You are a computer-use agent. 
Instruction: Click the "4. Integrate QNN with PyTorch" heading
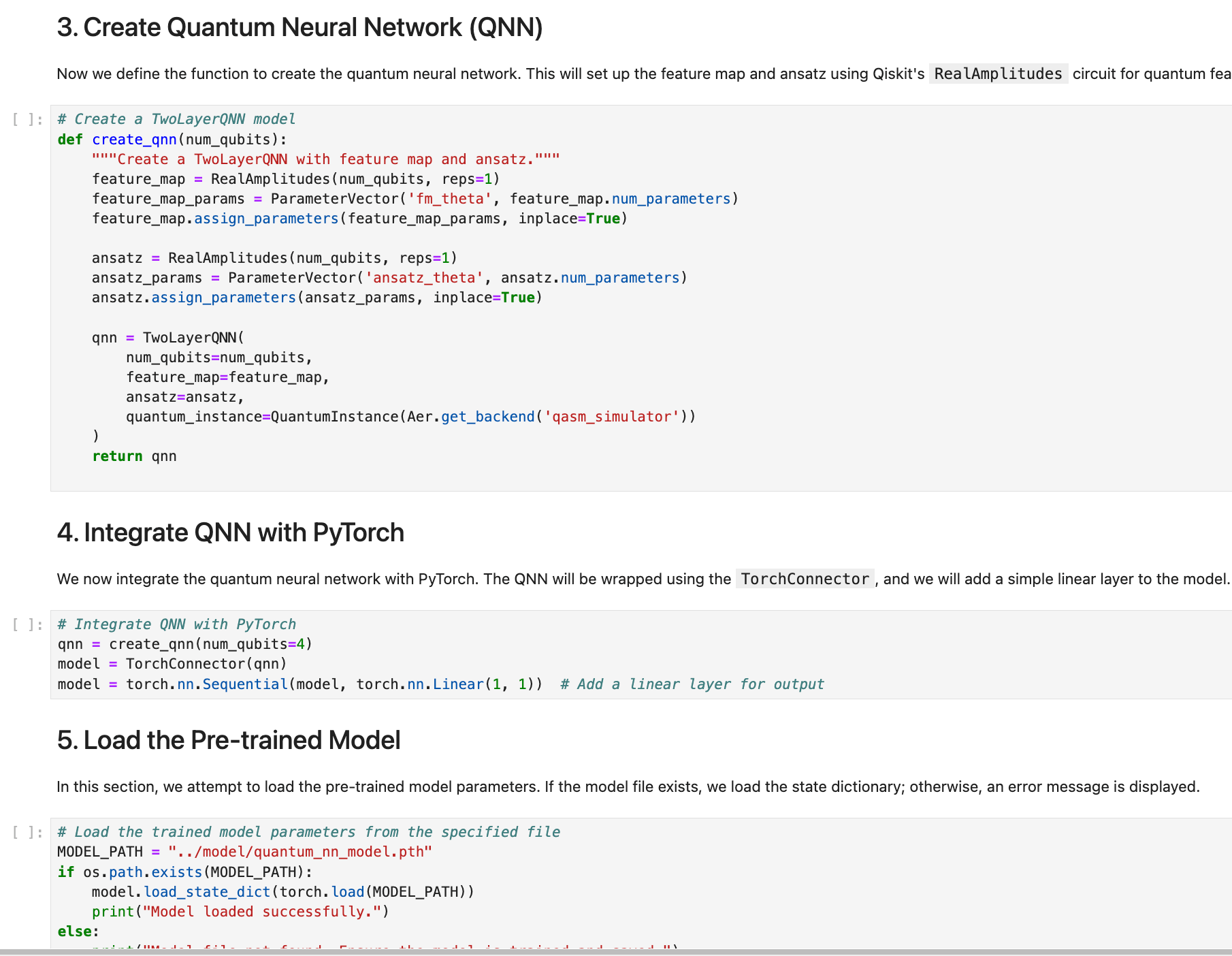click(230, 532)
